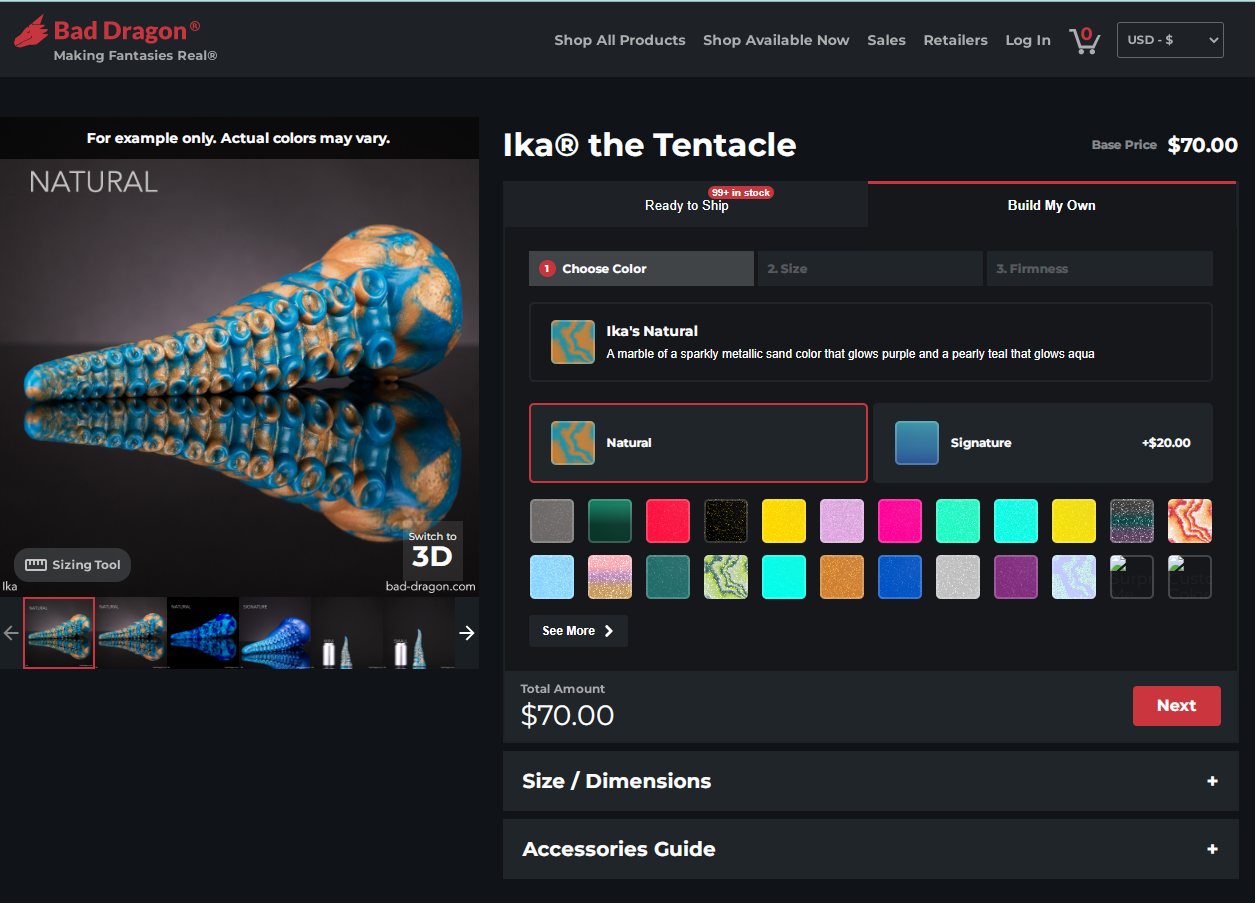Click the +$20.00 Signature surcharge
This screenshot has height=903, width=1255.
point(1166,443)
